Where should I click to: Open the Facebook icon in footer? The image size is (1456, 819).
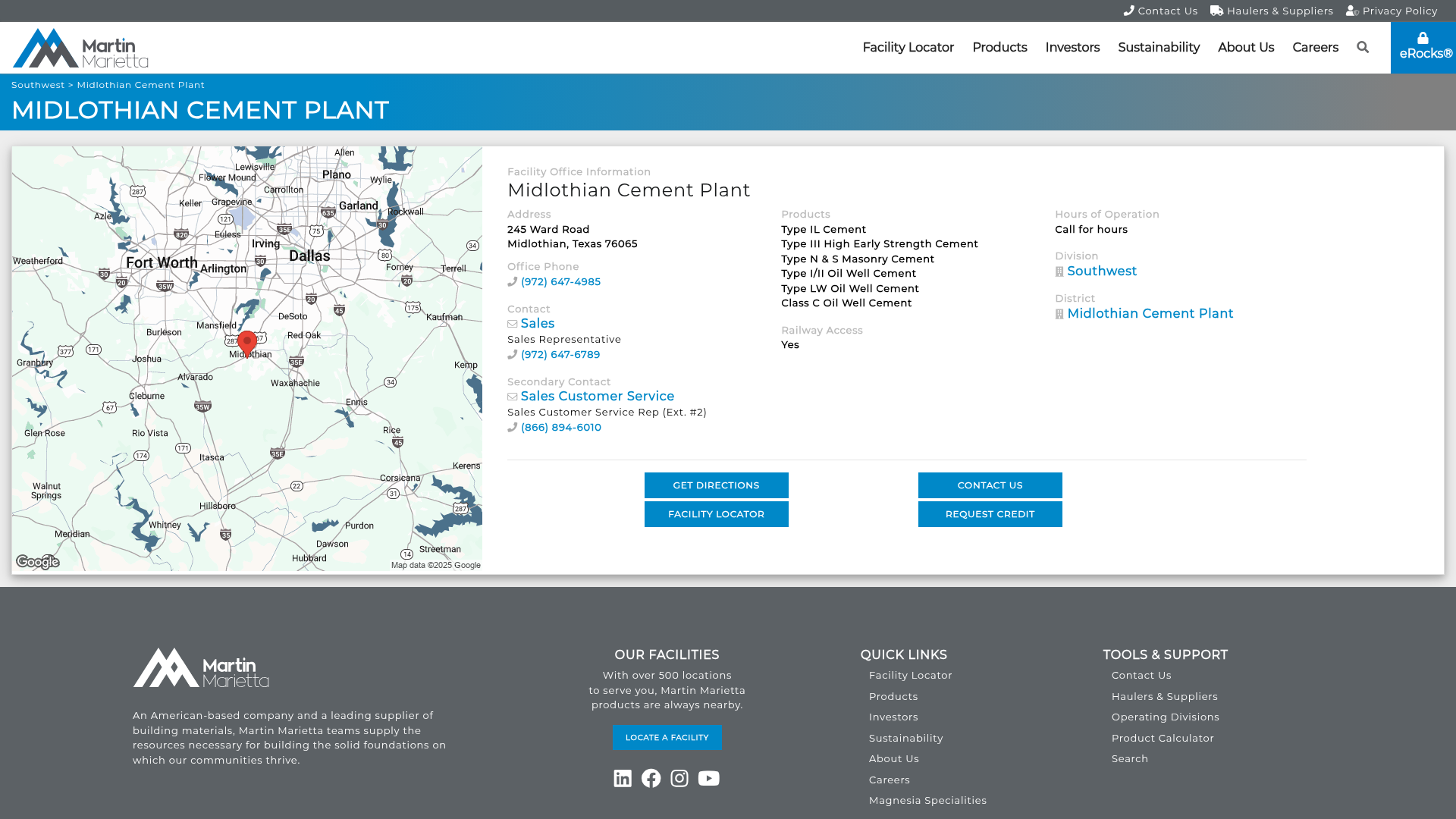651,778
